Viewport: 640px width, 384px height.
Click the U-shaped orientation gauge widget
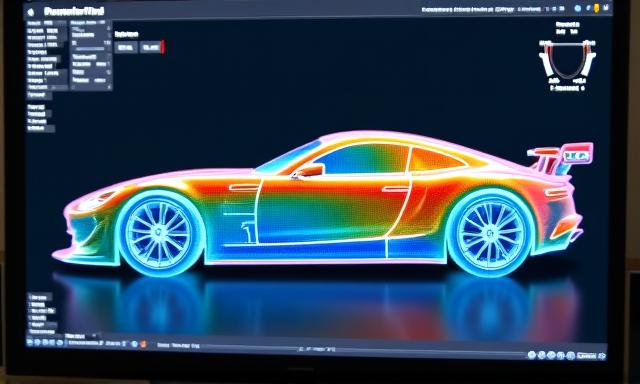coord(567,61)
